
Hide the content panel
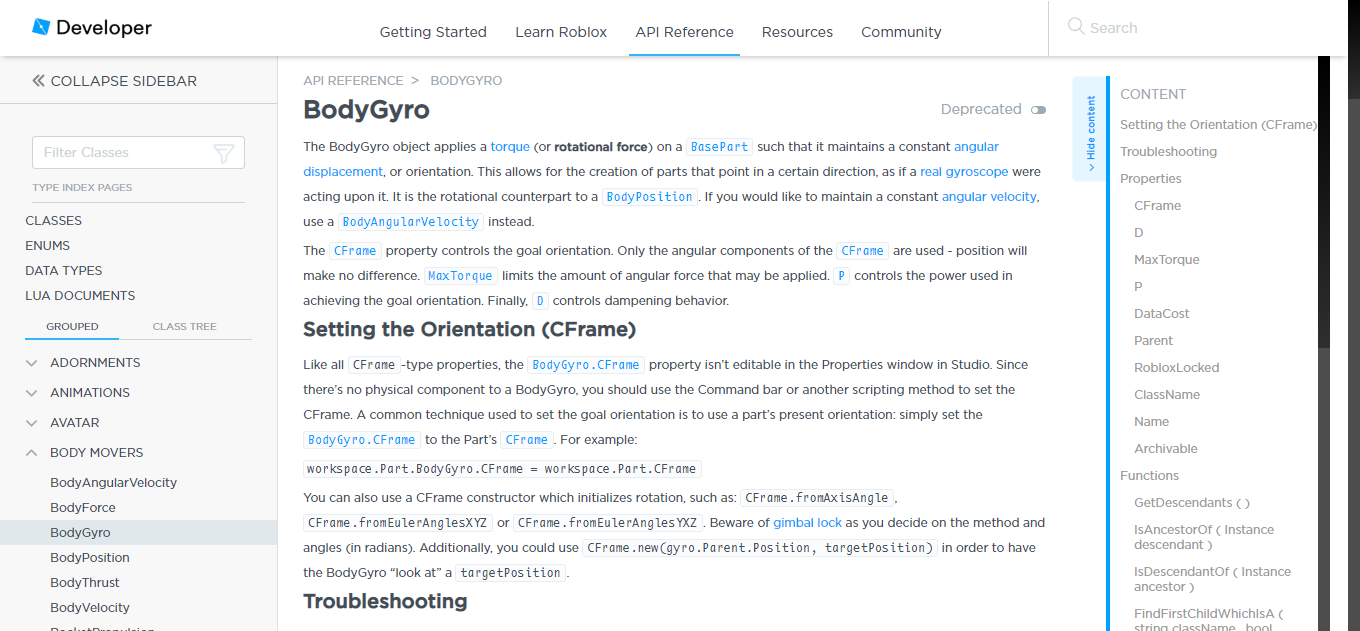tap(1090, 129)
